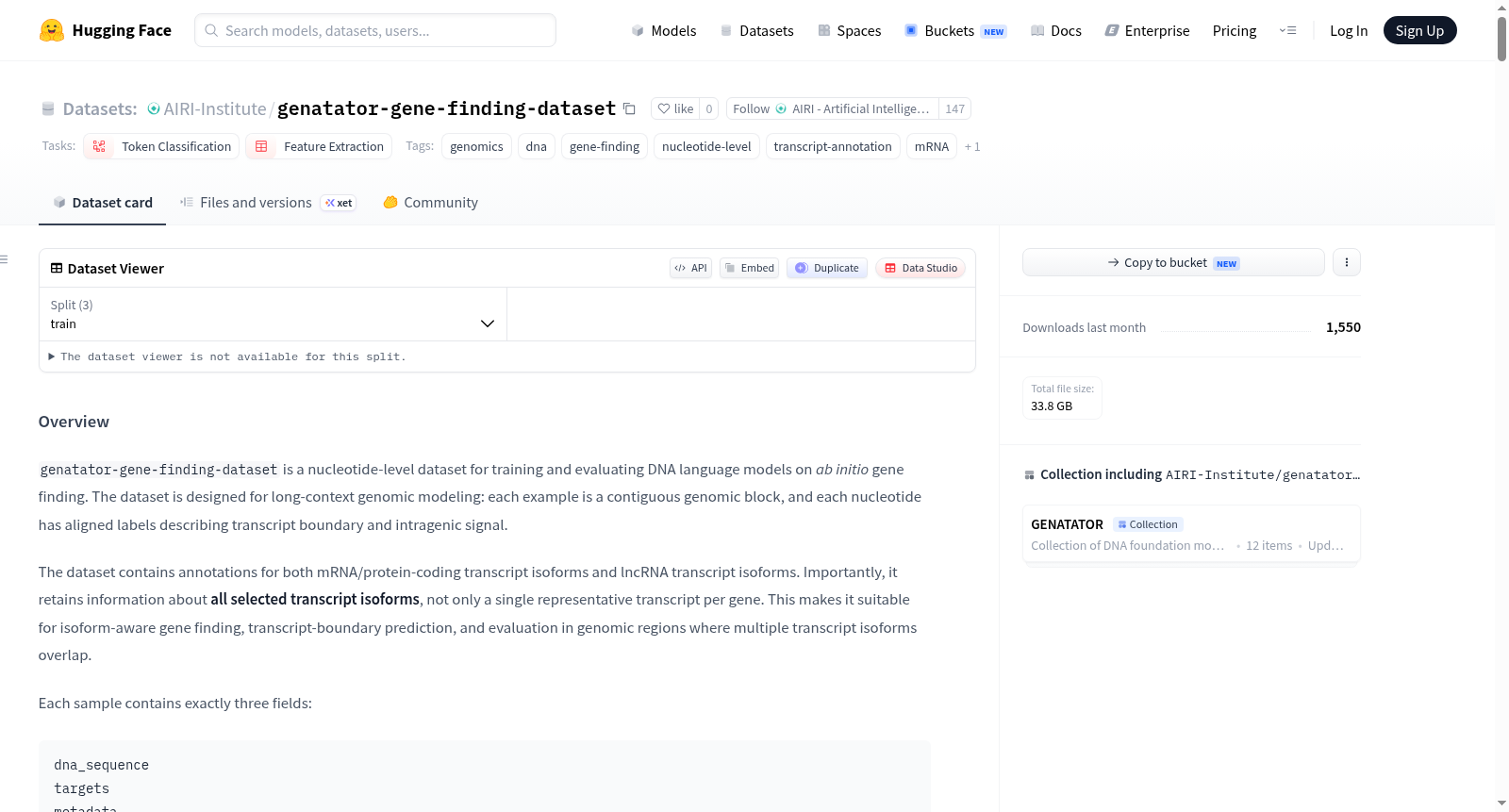Click the Datasets: breadcrumb label
The width and height of the screenshot is (1509, 812).
pyautogui.click(x=99, y=108)
